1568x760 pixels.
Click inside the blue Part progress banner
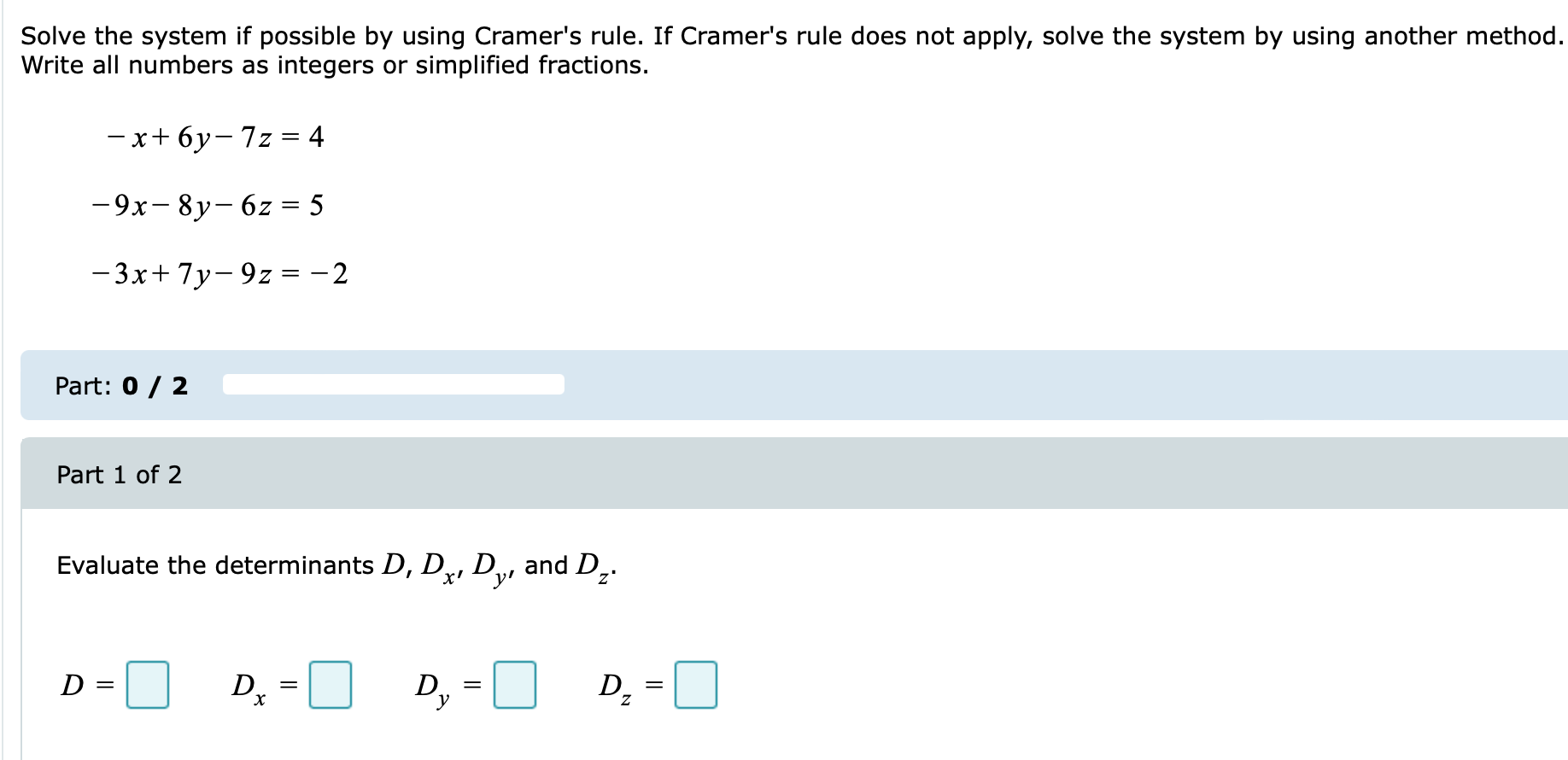769,385
